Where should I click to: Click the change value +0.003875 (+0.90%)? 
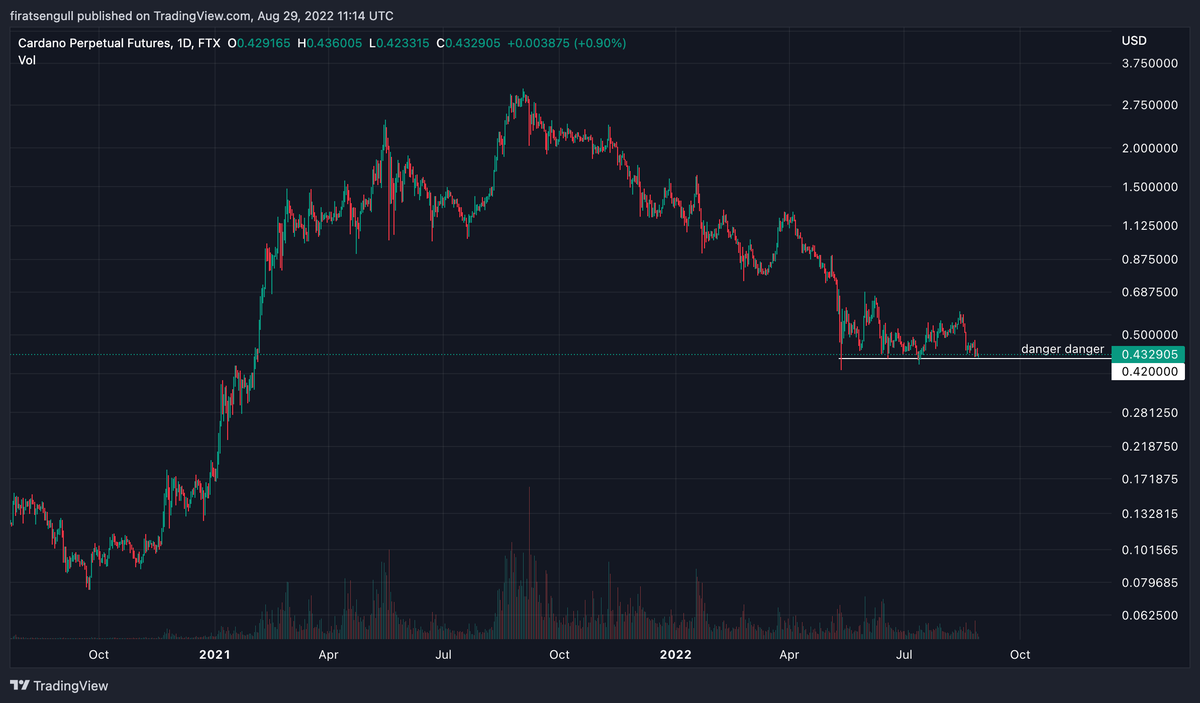coord(569,44)
